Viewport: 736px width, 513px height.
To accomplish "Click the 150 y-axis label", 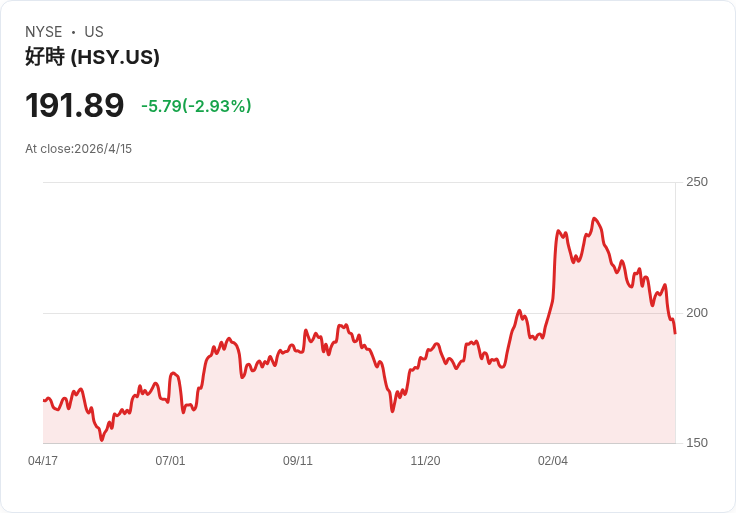I will click(x=696, y=443).
